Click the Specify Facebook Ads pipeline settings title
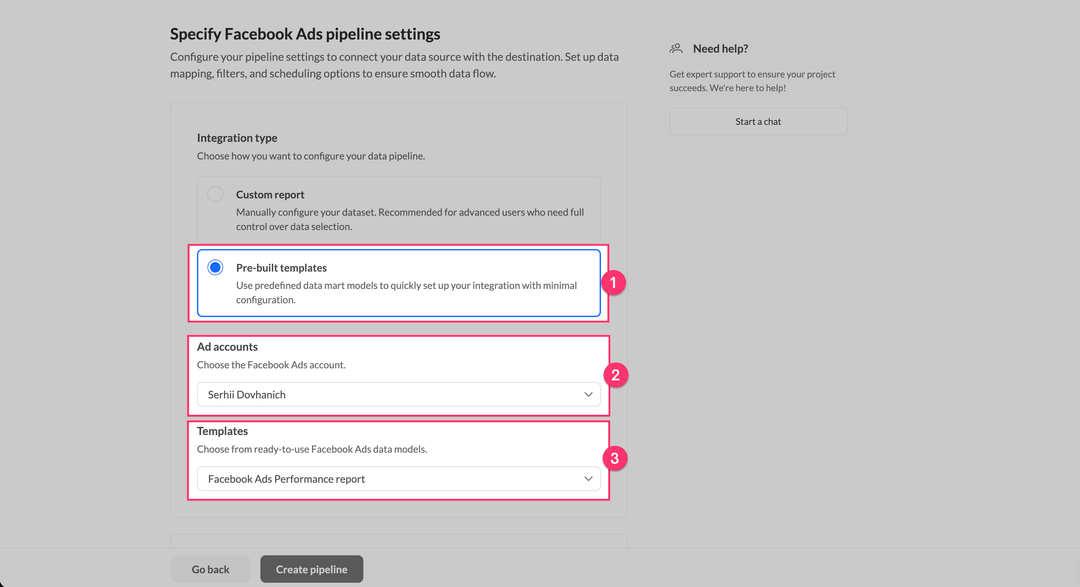 305,35
